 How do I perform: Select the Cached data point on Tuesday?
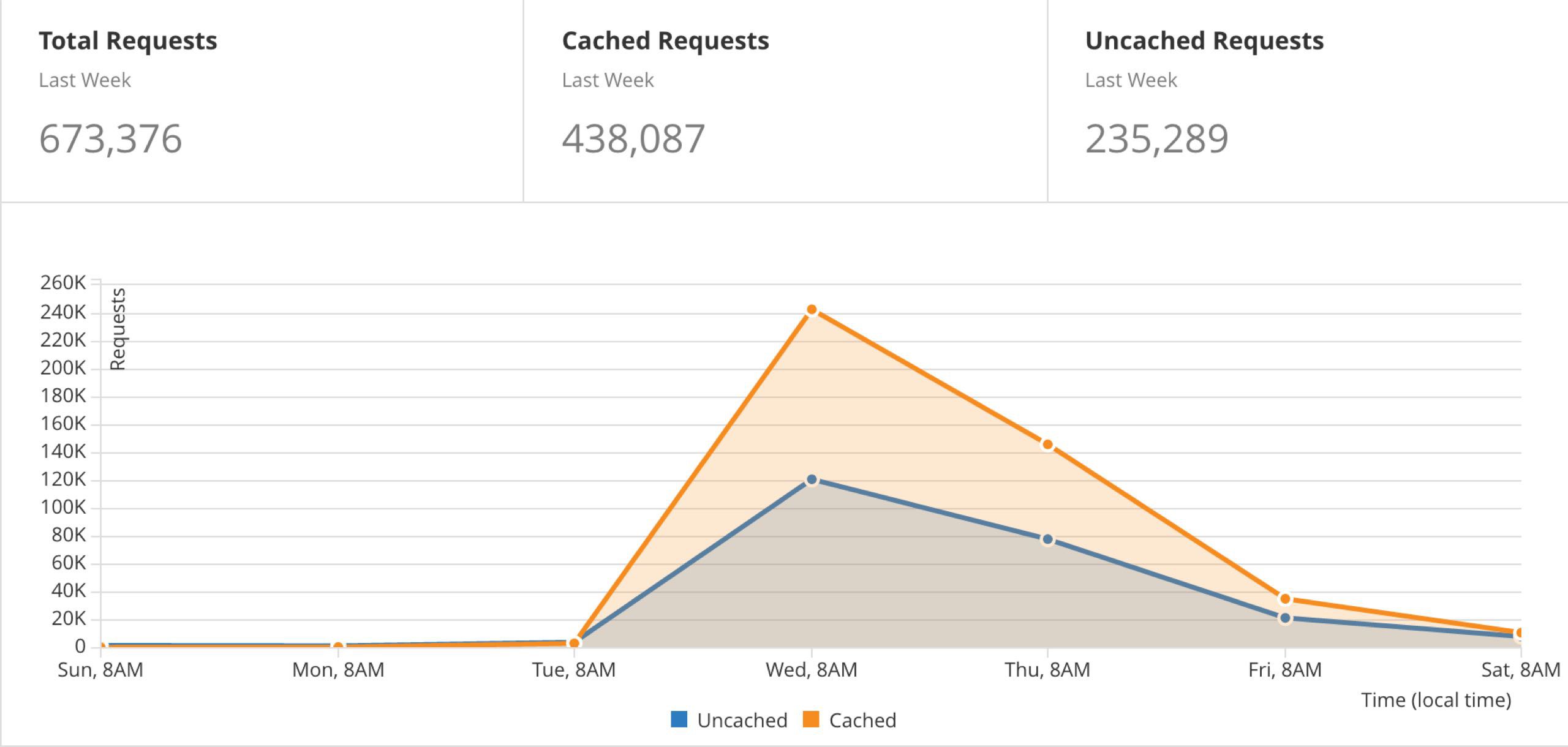click(574, 643)
